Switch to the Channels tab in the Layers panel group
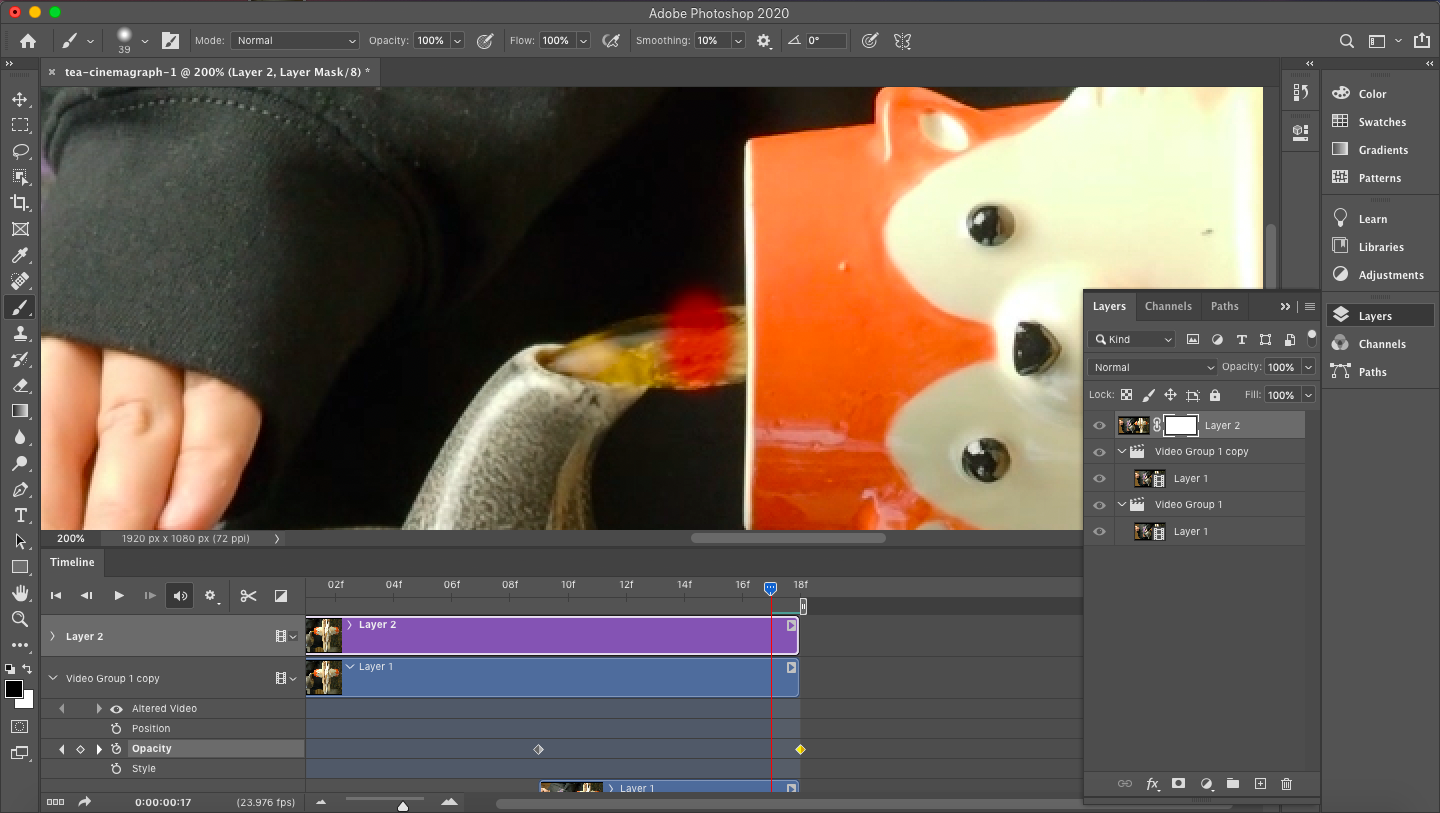The width and height of the screenshot is (1440, 813). [x=1168, y=306]
